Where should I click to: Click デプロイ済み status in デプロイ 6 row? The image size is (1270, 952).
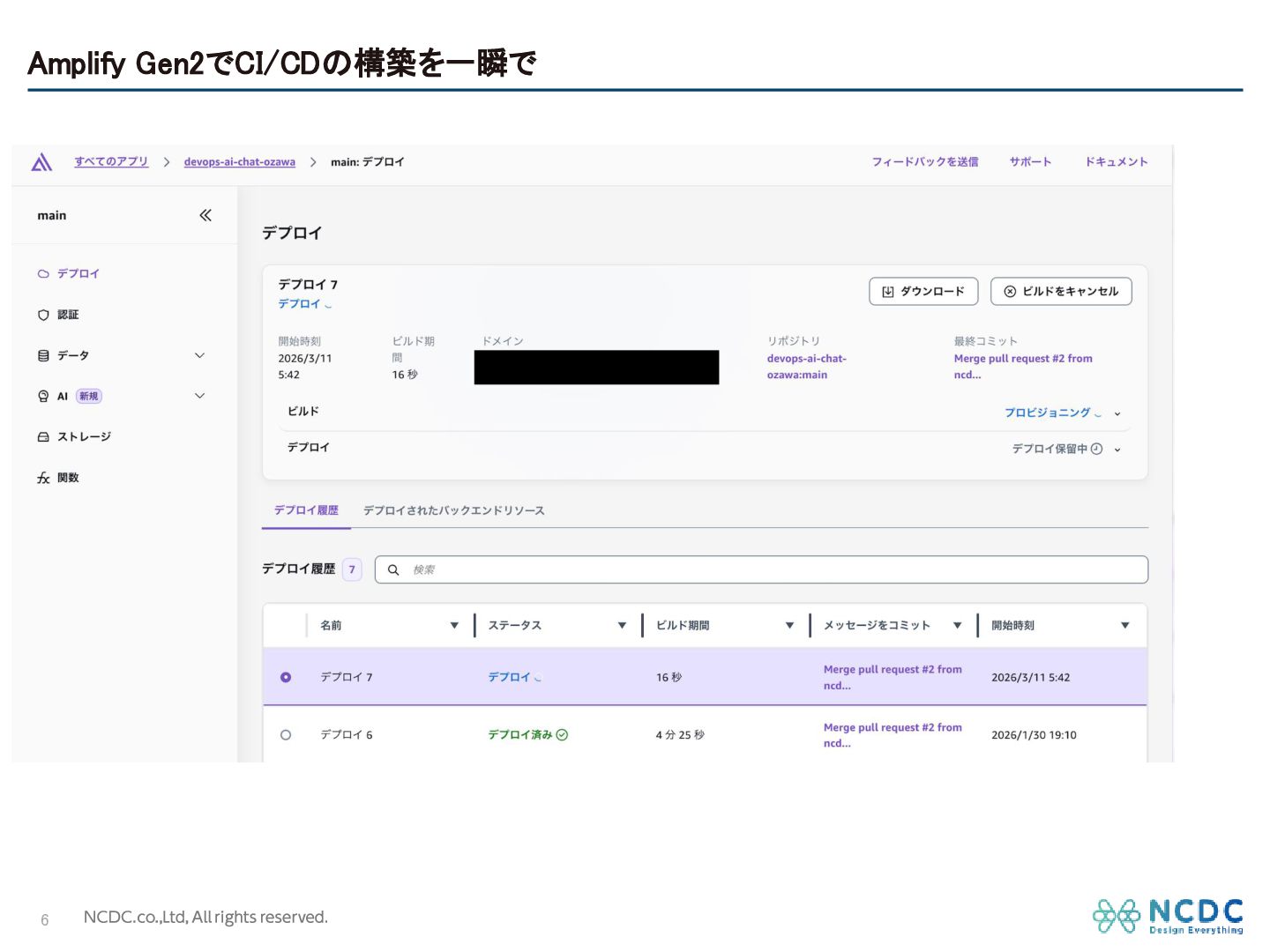pos(520,735)
